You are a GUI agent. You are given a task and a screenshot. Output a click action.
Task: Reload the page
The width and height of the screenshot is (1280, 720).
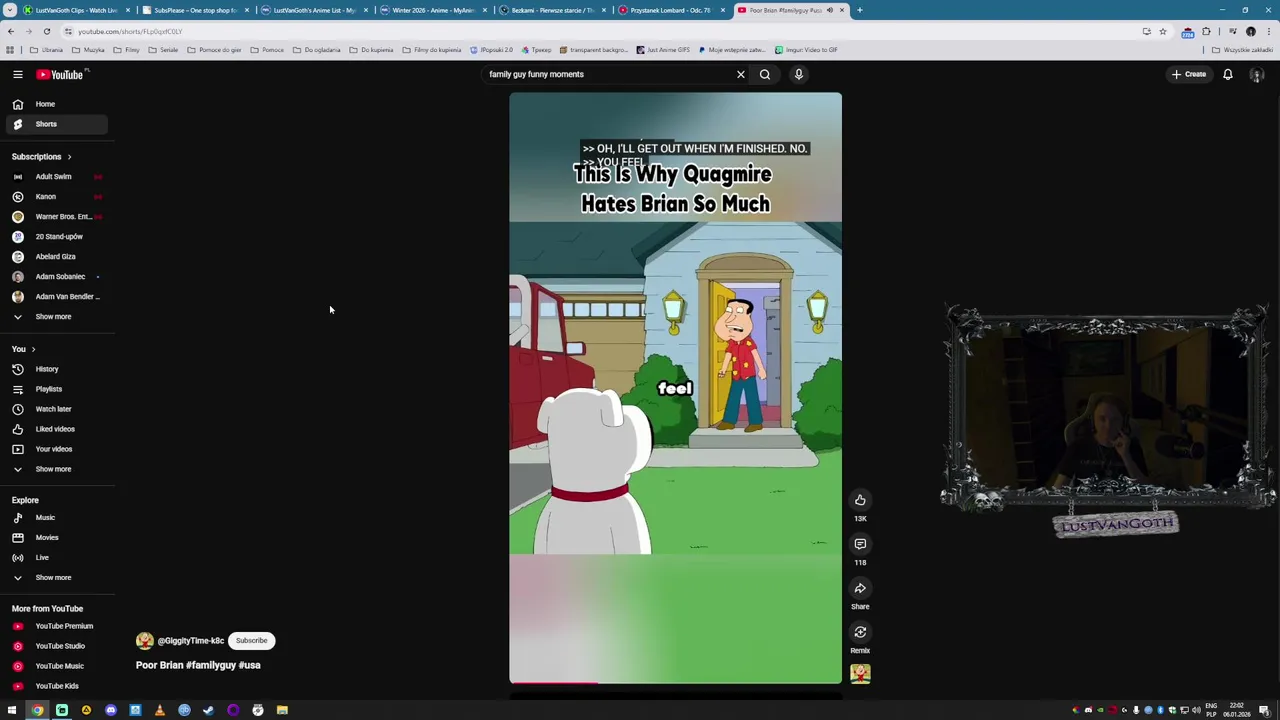(x=46, y=31)
